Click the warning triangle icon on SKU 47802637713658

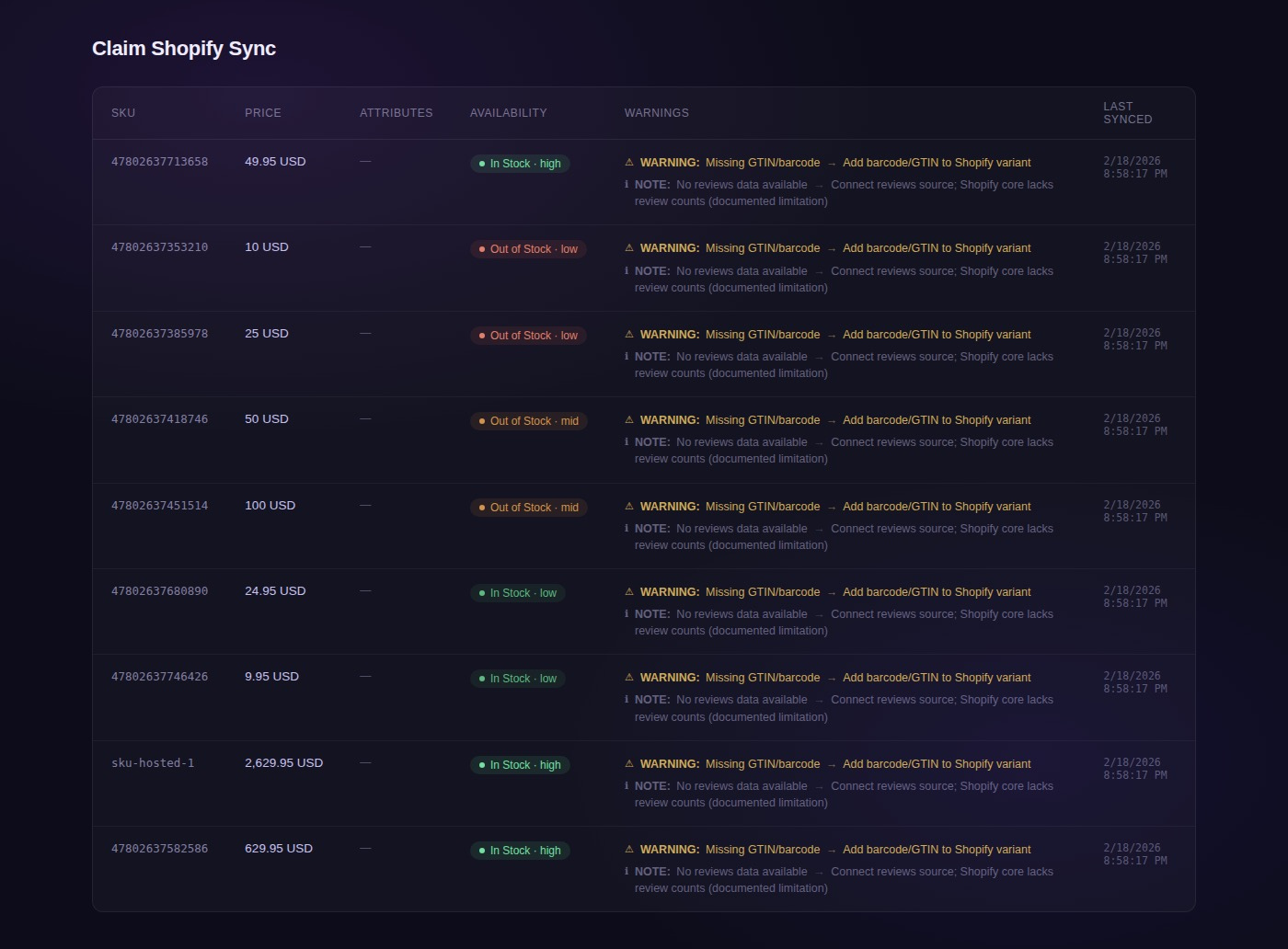(628, 162)
